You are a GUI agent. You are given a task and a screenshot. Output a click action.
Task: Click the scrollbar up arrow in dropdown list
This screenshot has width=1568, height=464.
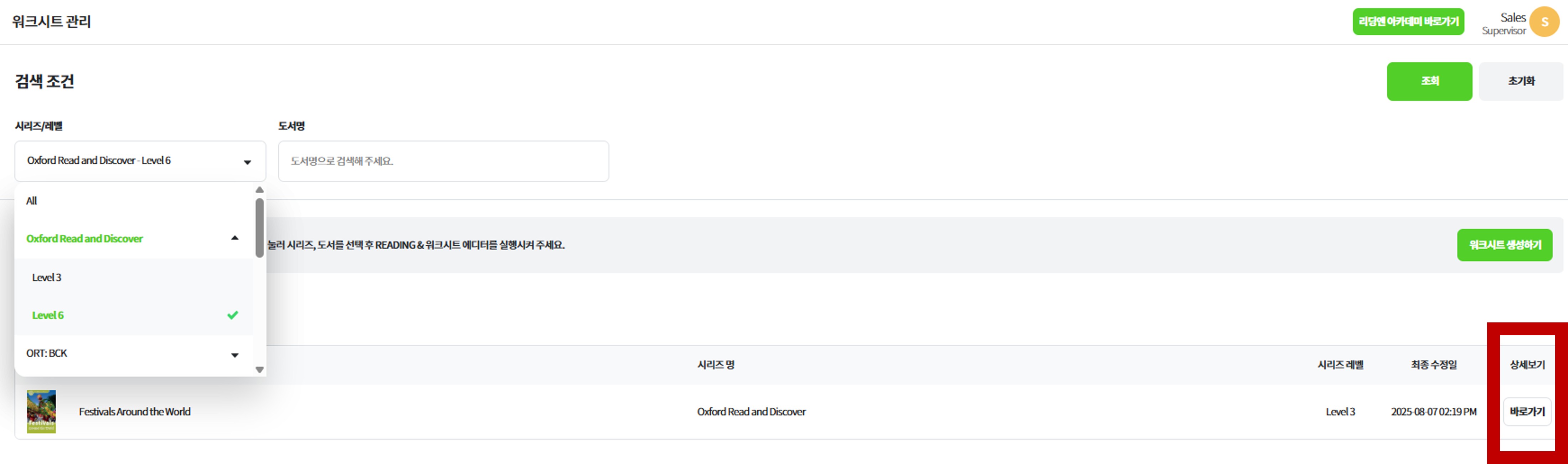pyautogui.click(x=259, y=190)
